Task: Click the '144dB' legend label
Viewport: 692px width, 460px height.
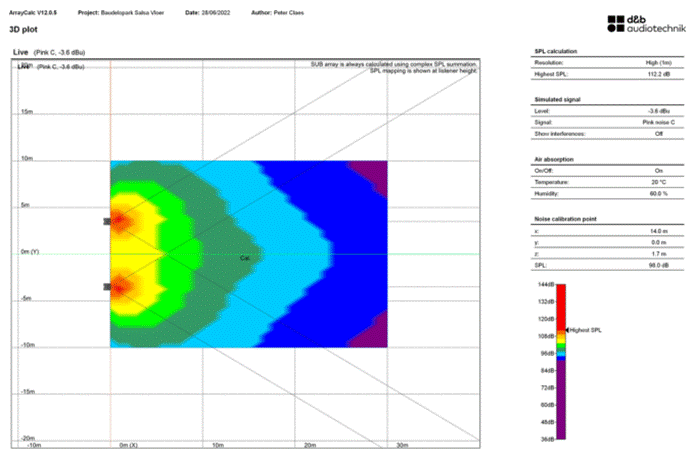Action: pyautogui.click(x=546, y=285)
